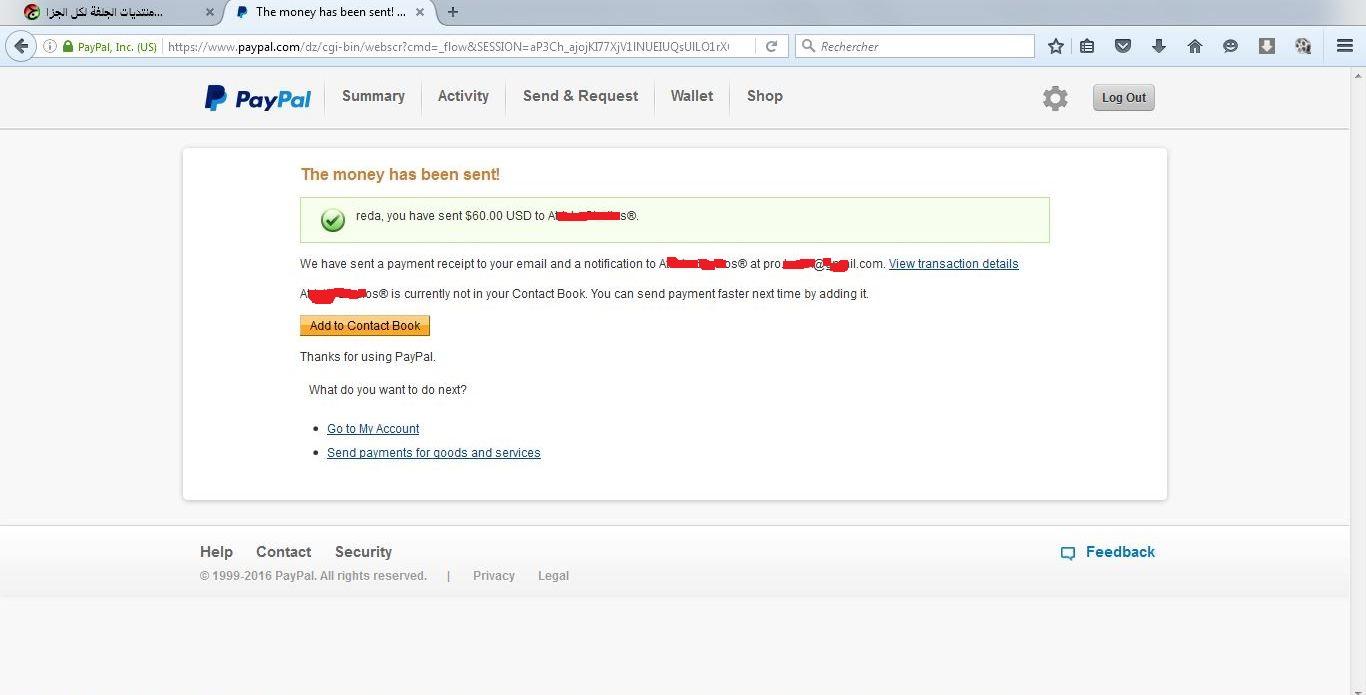
Task: Reload the page with refresh icon
Action: [771, 46]
